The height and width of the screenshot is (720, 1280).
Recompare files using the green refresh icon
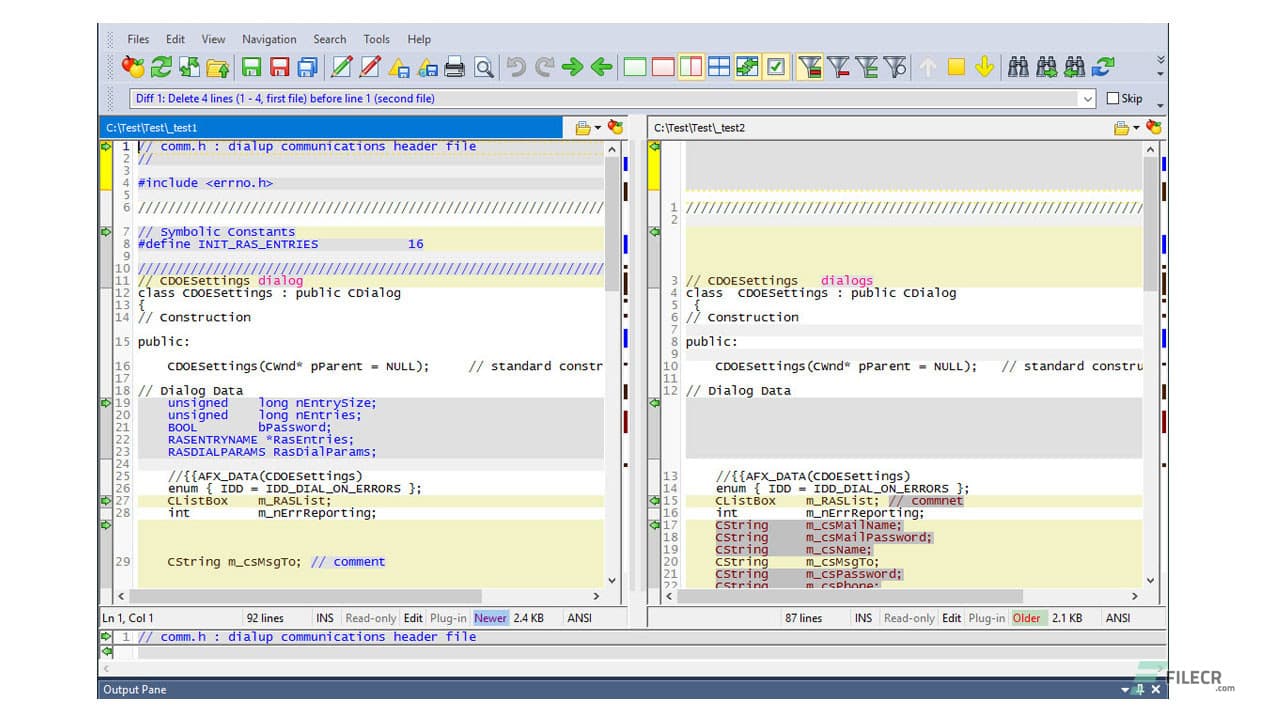(x=160, y=67)
